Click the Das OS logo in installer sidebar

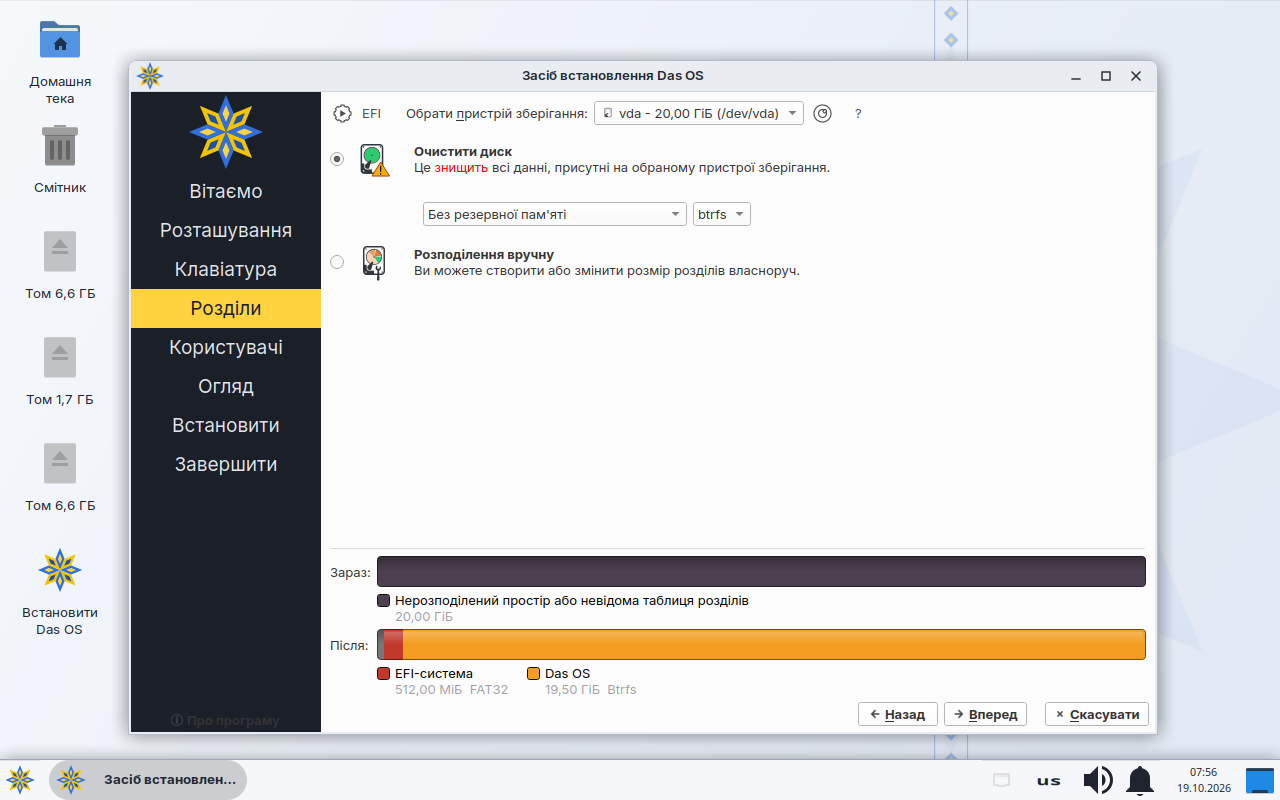pyautogui.click(x=226, y=132)
